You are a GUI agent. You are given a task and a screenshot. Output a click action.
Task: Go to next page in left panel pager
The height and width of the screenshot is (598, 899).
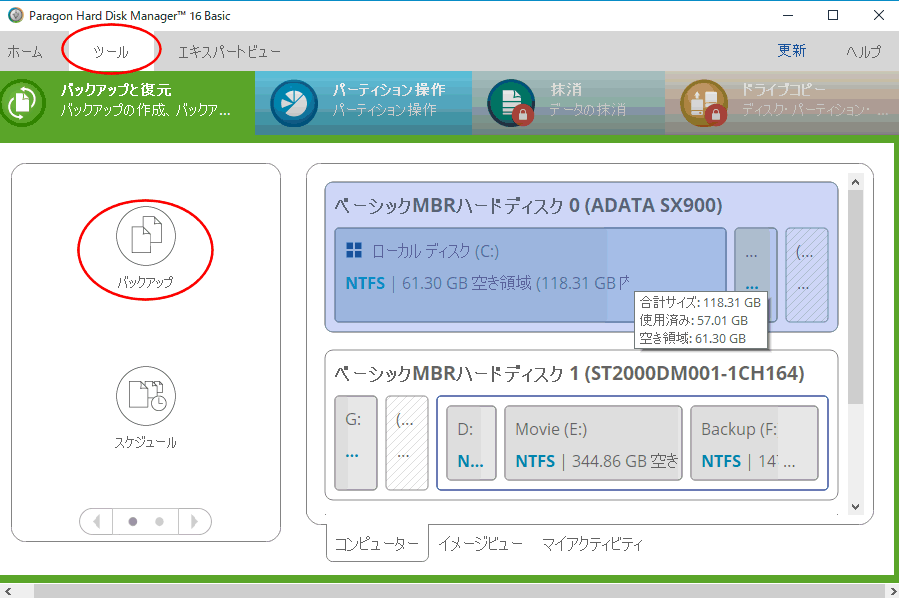coord(195,521)
